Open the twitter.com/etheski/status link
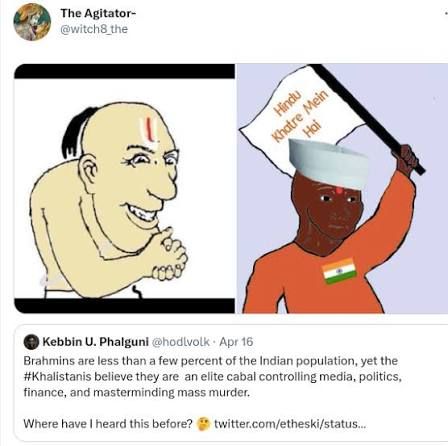 coord(290,424)
